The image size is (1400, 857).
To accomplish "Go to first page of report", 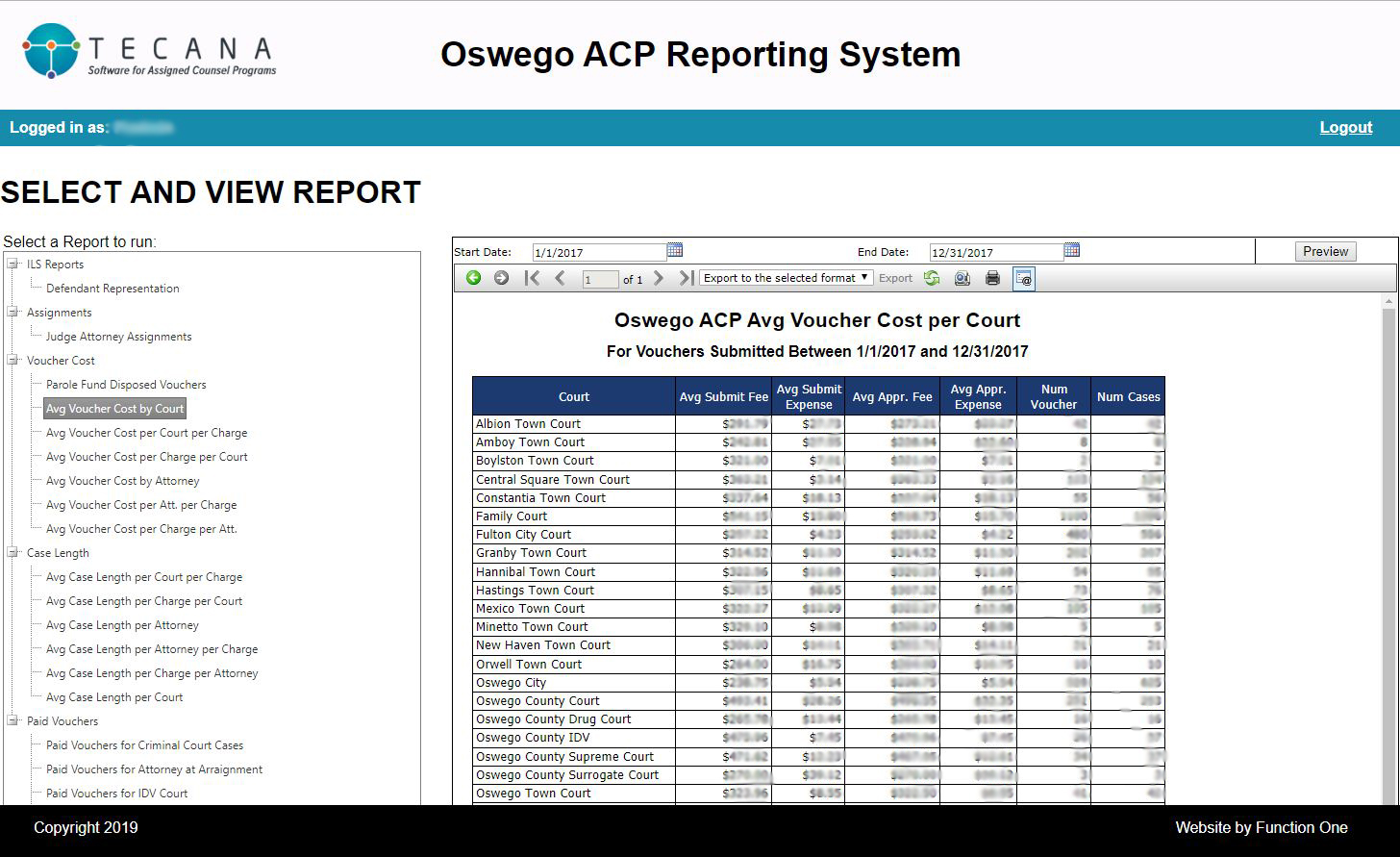I will coord(532,278).
